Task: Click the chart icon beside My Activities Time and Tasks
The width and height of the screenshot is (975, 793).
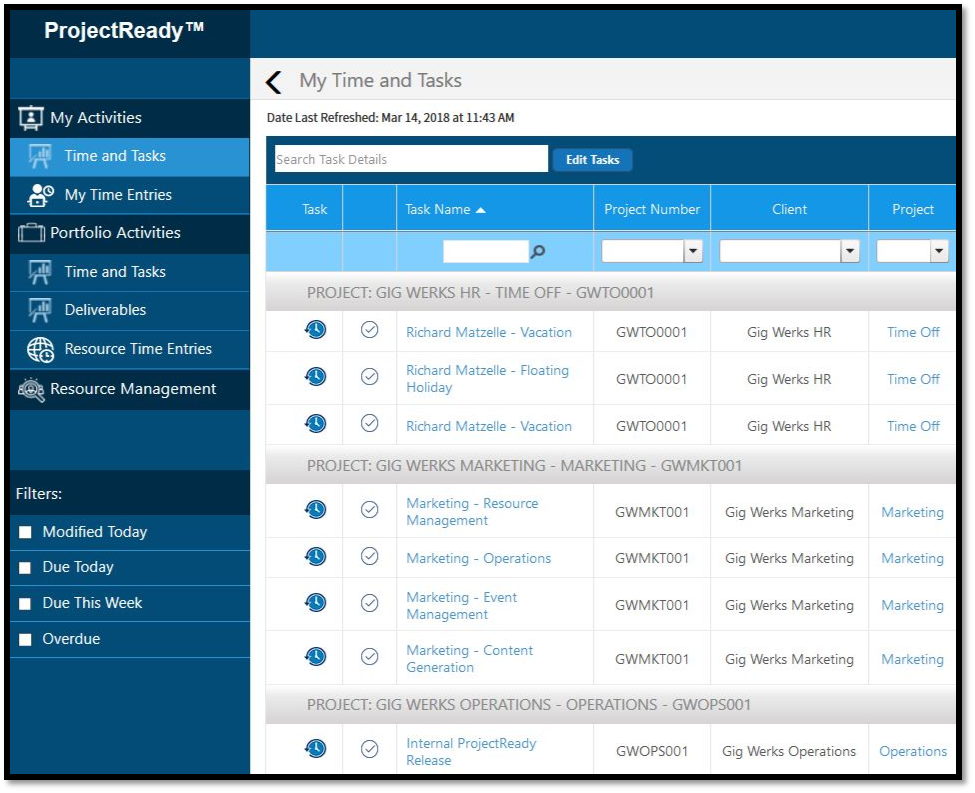Action: [x=40, y=156]
